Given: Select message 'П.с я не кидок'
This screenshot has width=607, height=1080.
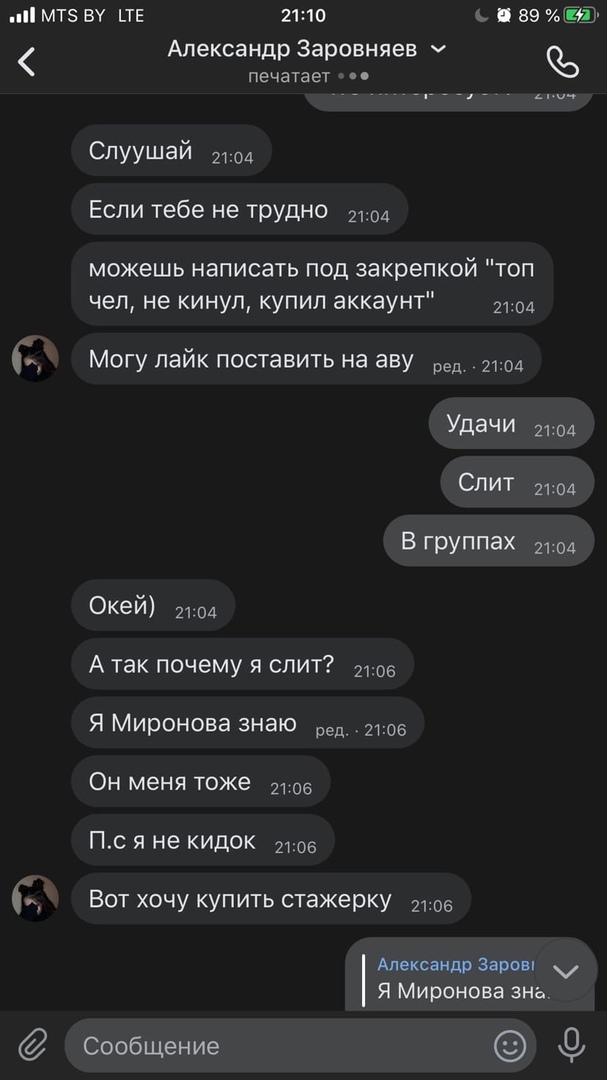Looking at the screenshot, I should click(x=203, y=840).
